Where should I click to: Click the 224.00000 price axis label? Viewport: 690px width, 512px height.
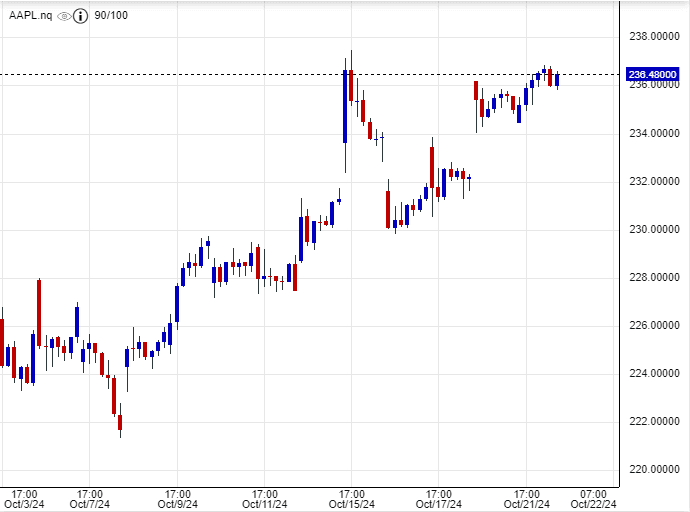click(651, 373)
